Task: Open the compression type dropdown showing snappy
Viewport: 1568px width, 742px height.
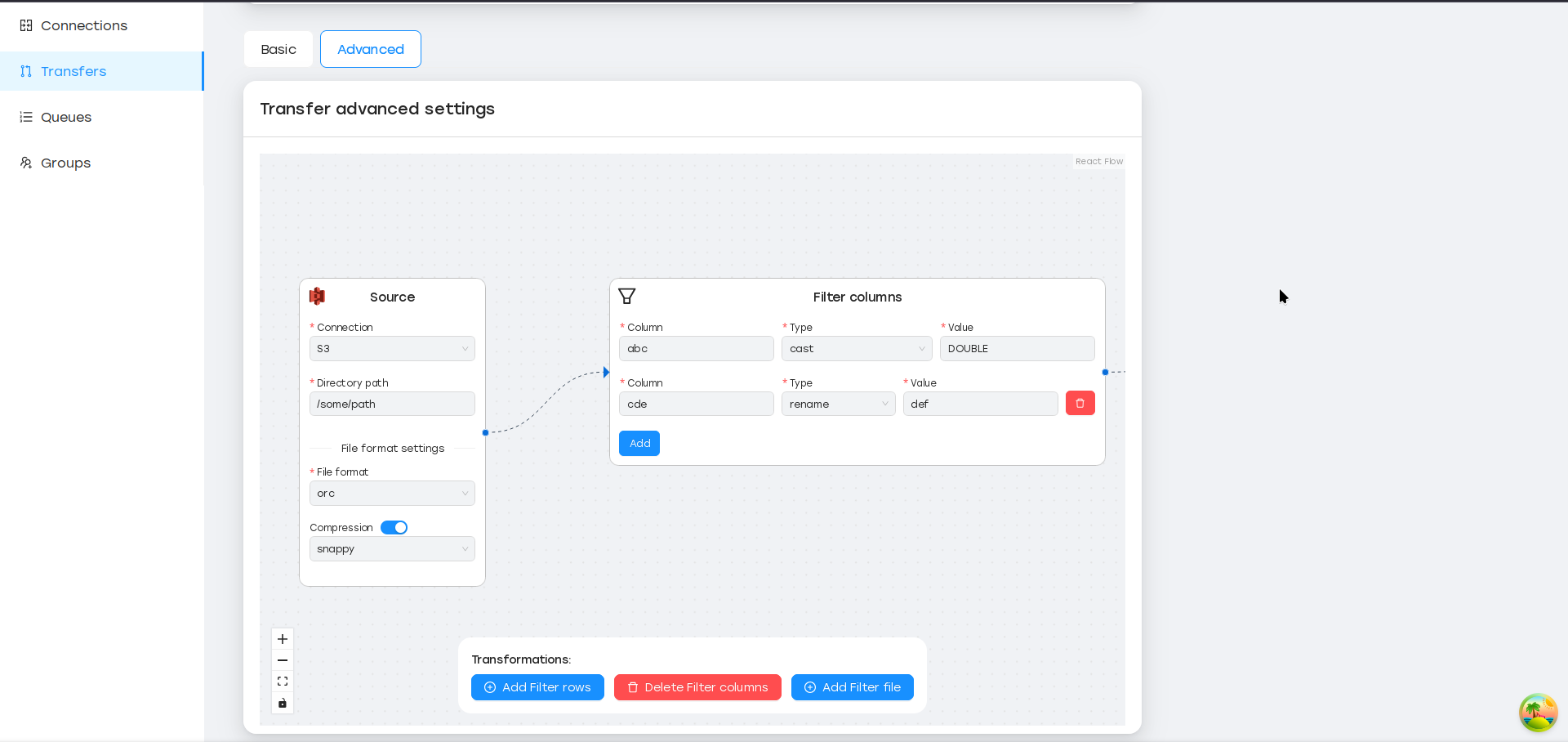Action: (392, 549)
